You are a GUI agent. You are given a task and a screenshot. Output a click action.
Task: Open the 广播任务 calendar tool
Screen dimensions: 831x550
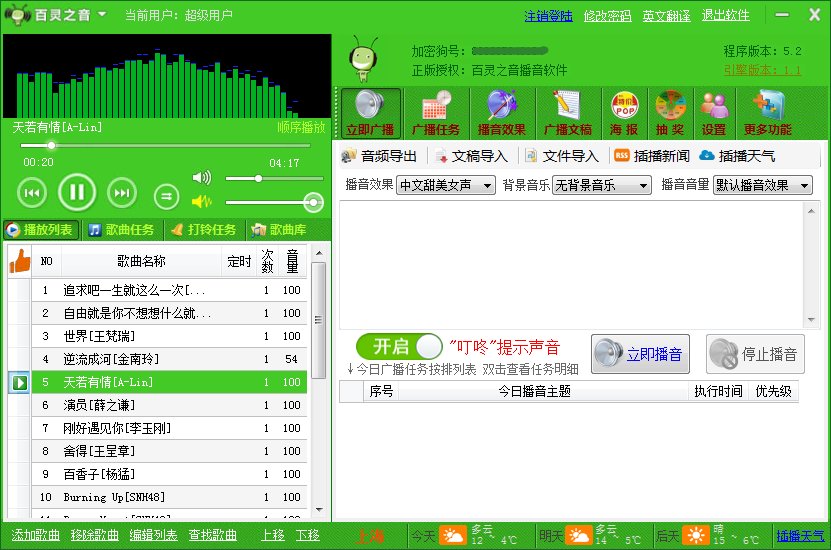(436, 113)
